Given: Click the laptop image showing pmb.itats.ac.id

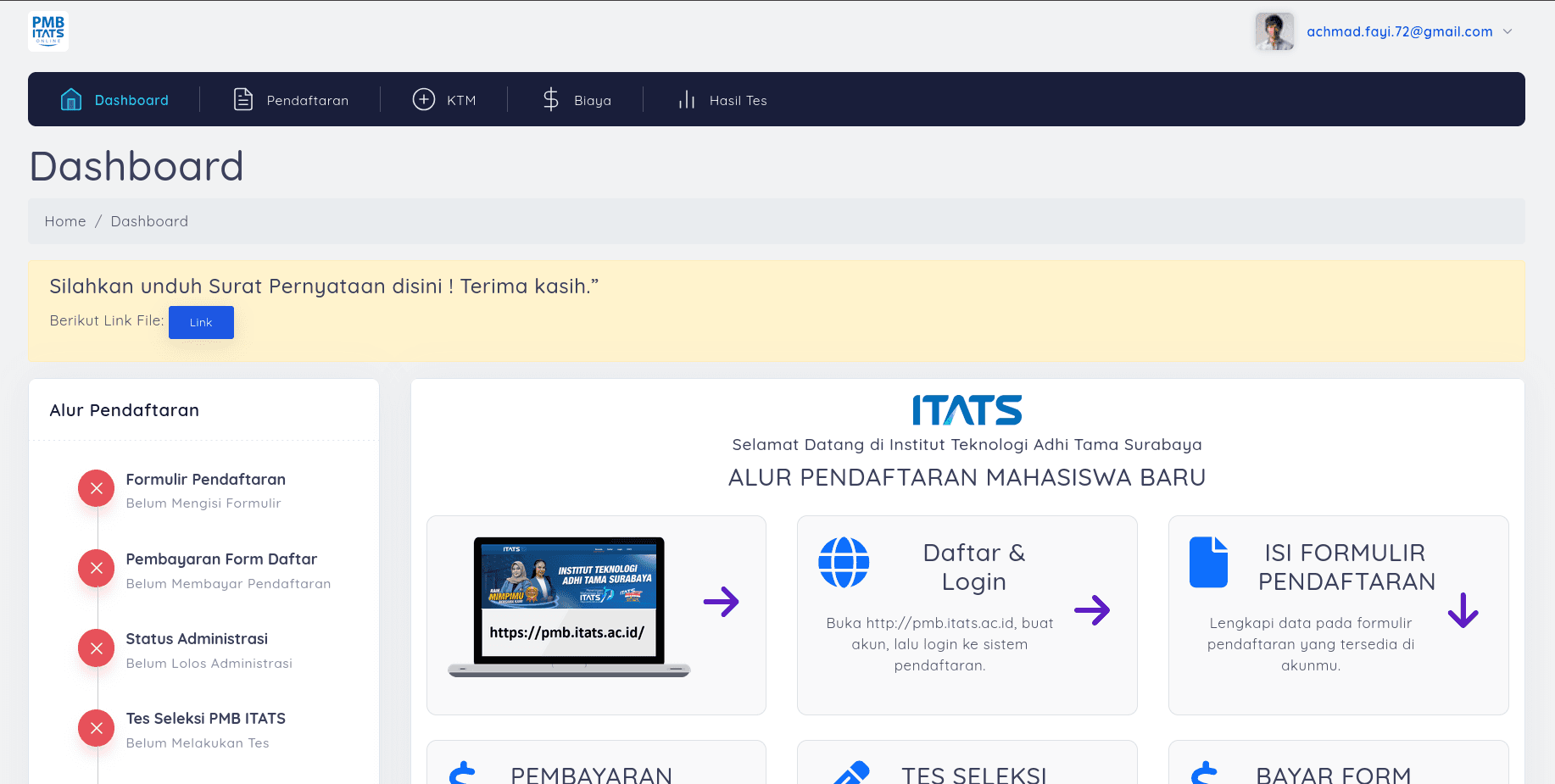Looking at the screenshot, I should [x=569, y=607].
